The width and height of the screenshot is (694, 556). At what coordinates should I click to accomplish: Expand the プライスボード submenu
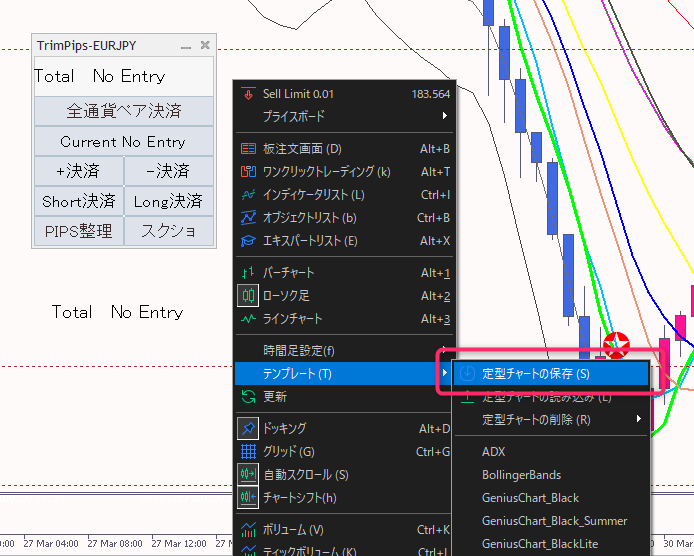click(444, 117)
